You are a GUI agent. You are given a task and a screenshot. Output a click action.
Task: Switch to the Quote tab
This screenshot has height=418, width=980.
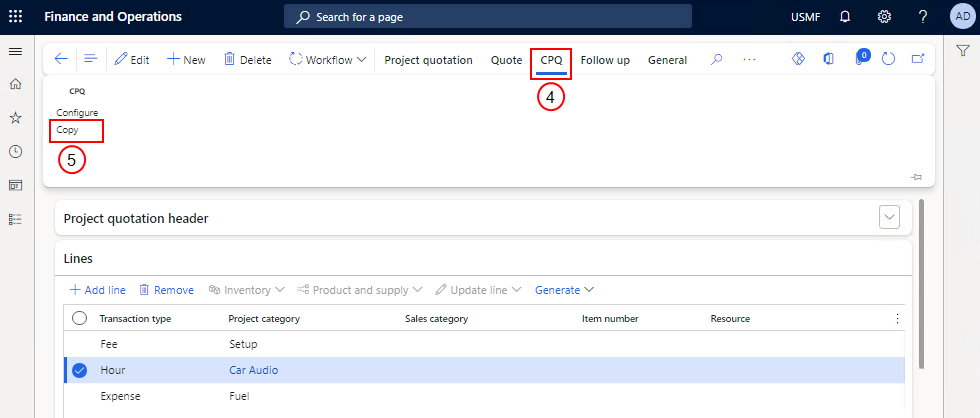click(506, 60)
